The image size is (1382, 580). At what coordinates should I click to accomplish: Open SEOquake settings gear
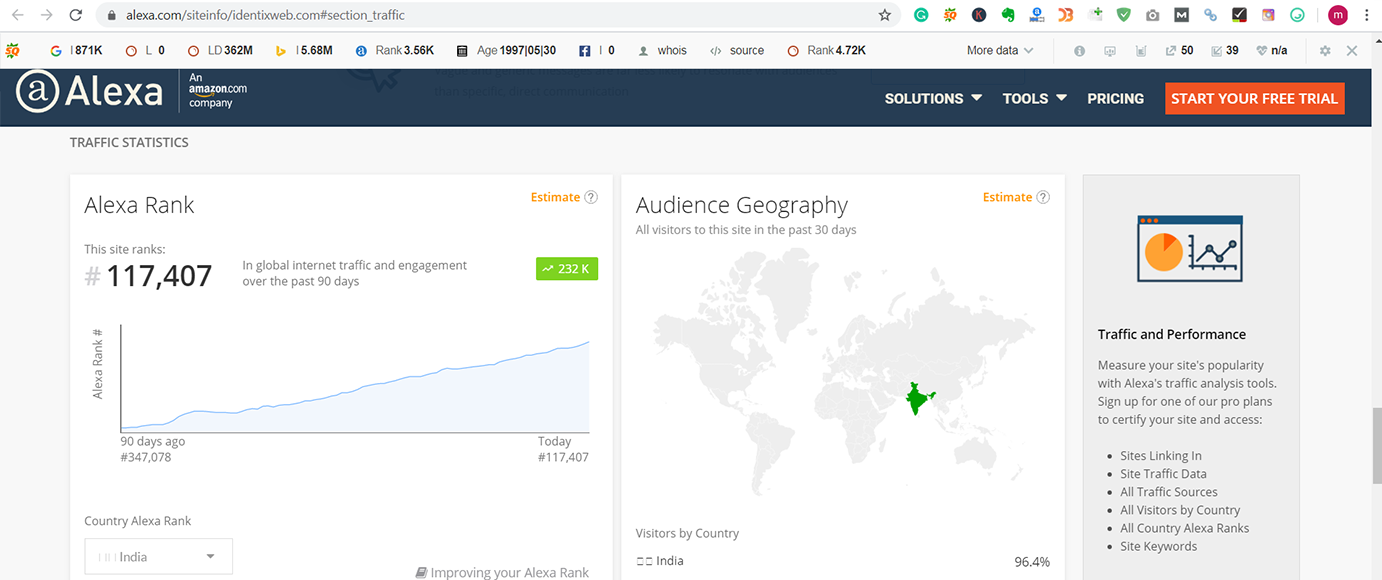[x=1325, y=51]
